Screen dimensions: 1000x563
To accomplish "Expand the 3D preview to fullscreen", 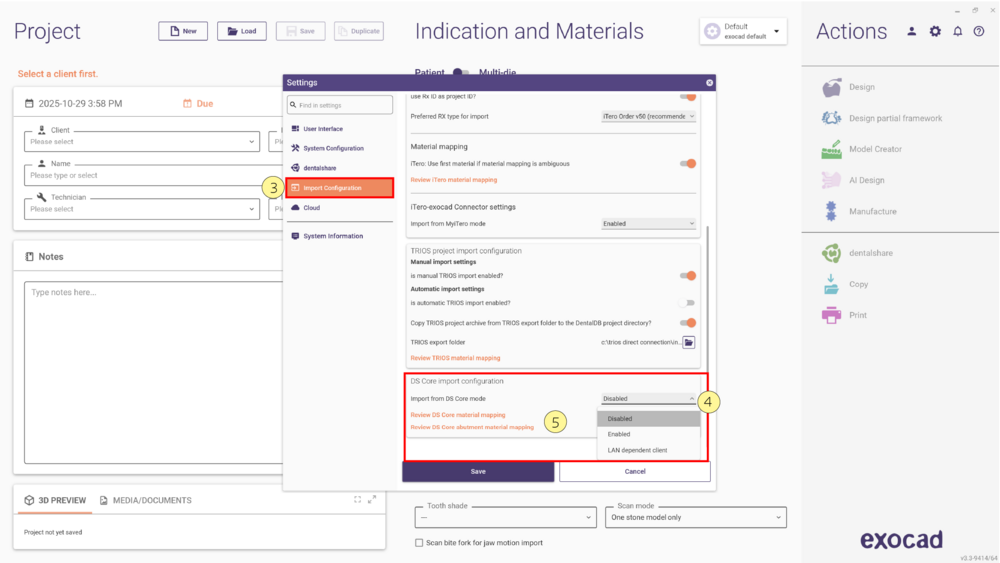I will click(372, 499).
